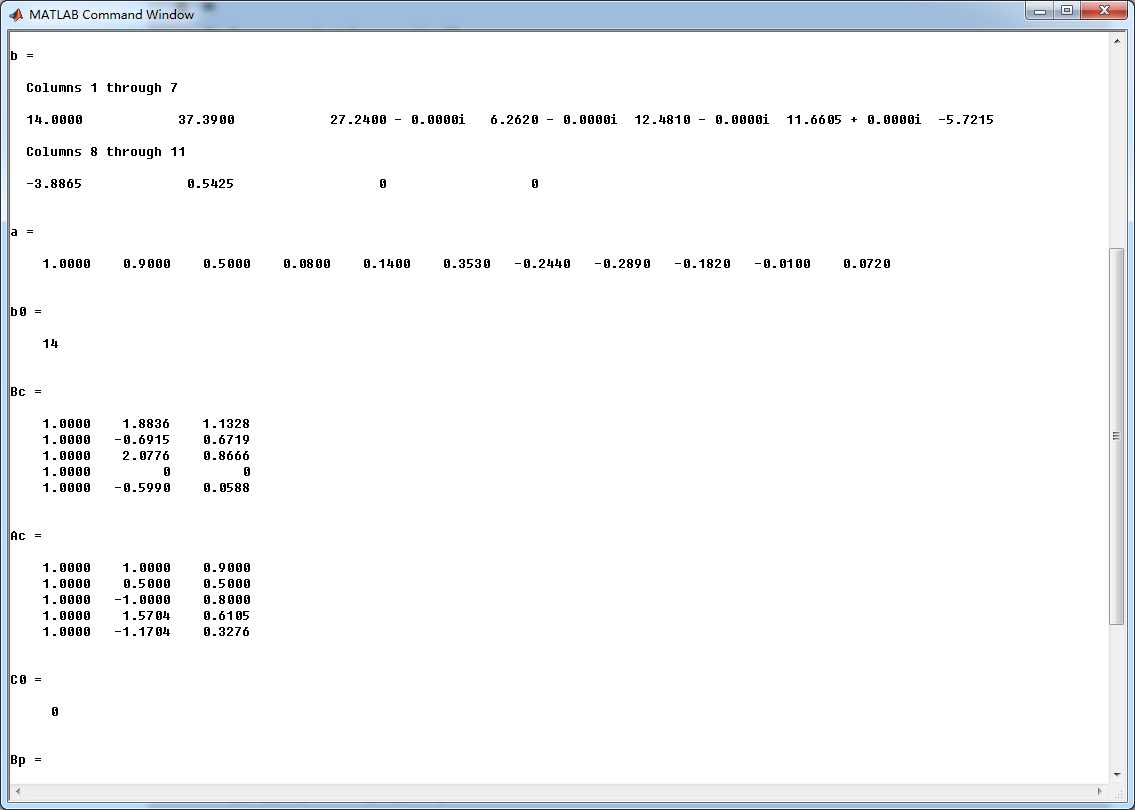Select value -0.0100 in a vector

coord(782,263)
